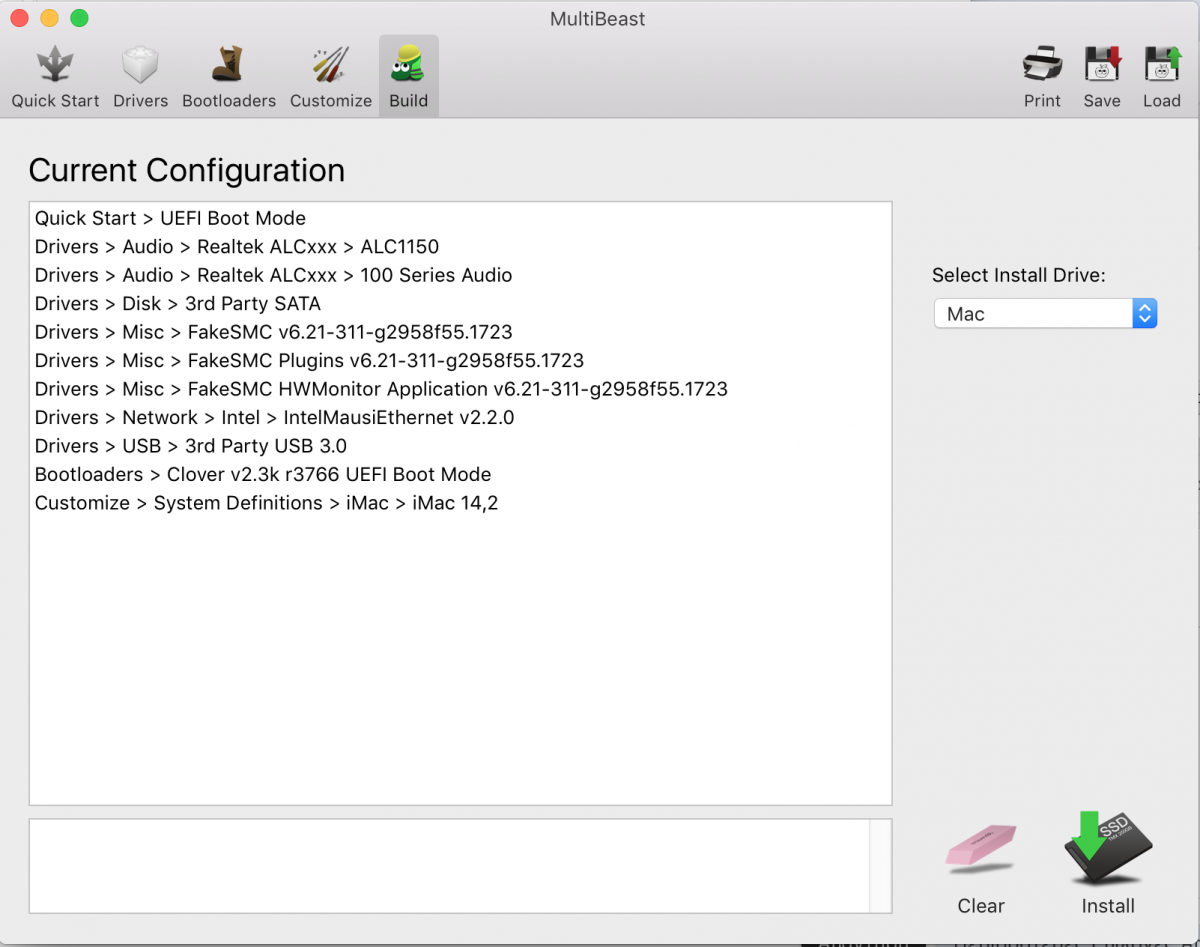Maximize the MultiBeast window
The image size is (1200, 947).
coord(79,19)
